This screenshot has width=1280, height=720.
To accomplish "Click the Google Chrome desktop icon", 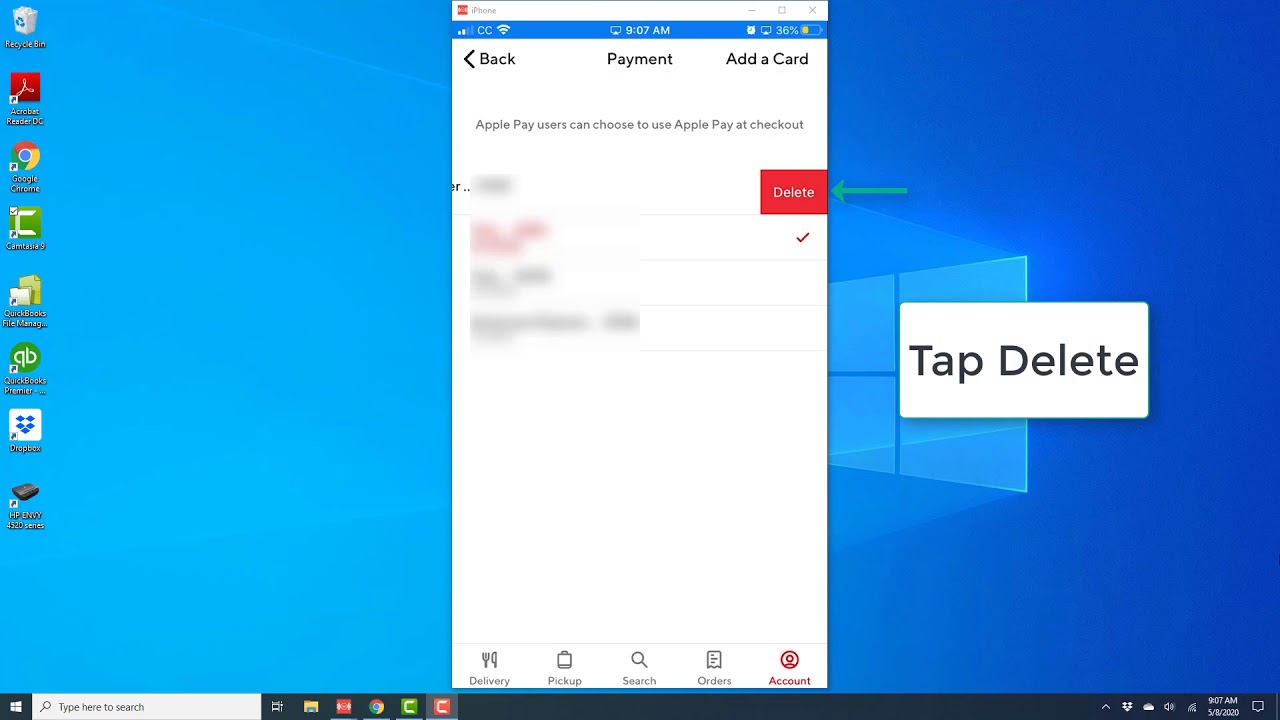I will point(25,167).
